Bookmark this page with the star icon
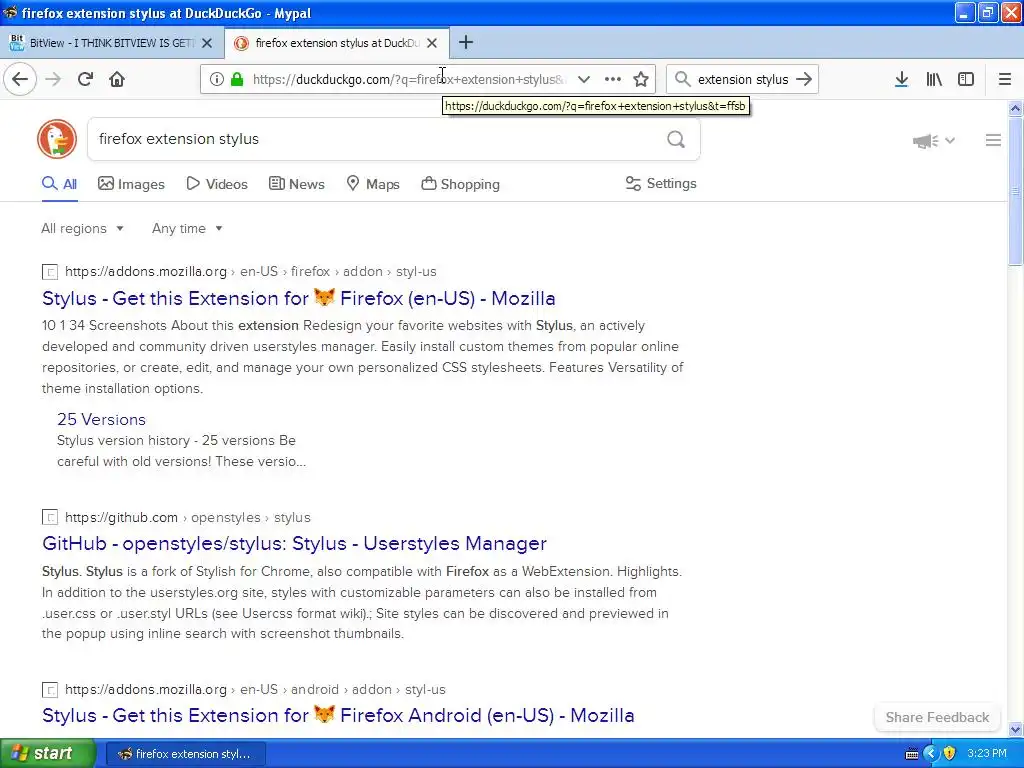Image resolution: width=1024 pixels, height=768 pixels. click(x=641, y=79)
